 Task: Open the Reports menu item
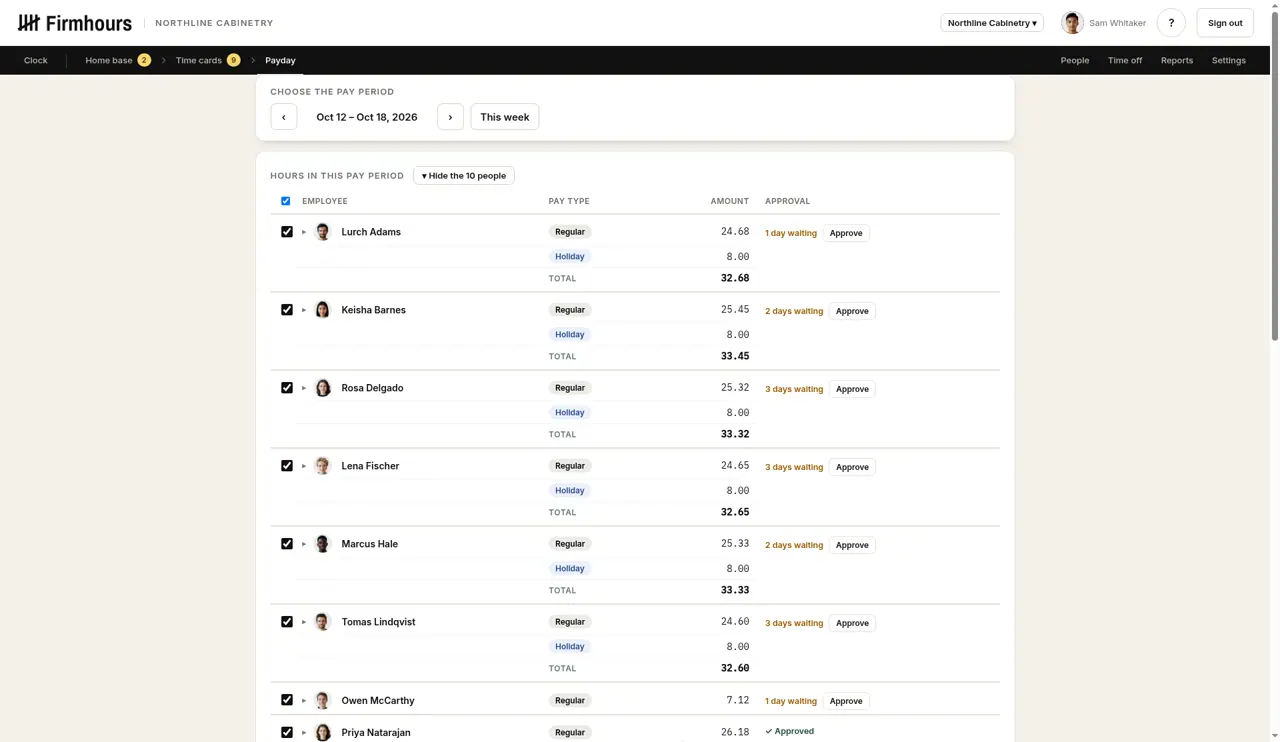[x=1177, y=60]
